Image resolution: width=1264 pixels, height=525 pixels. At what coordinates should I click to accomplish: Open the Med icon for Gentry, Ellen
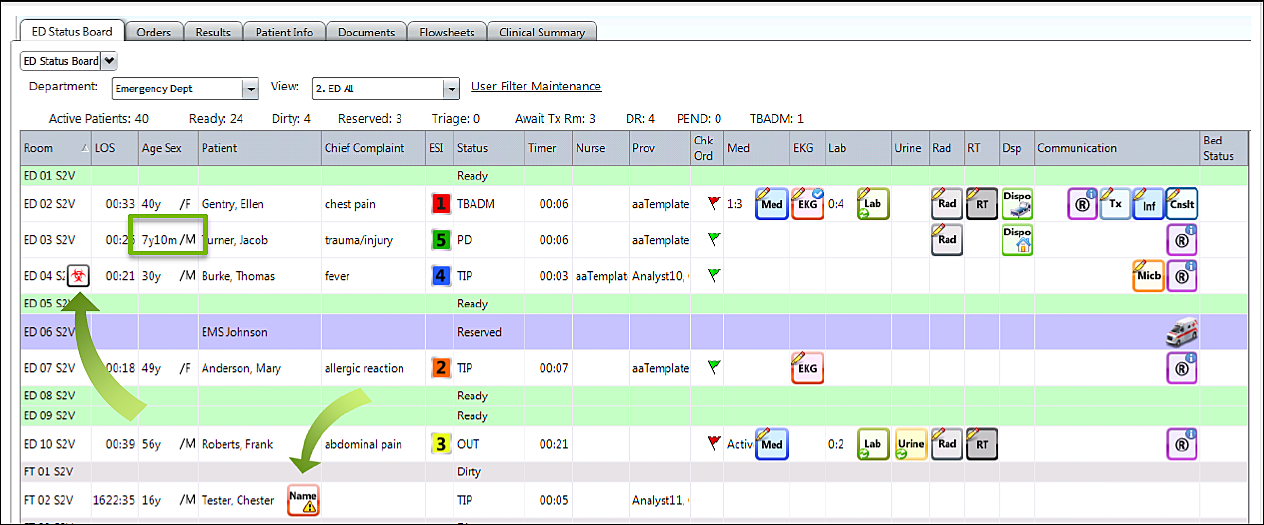[x=772, y=204]
